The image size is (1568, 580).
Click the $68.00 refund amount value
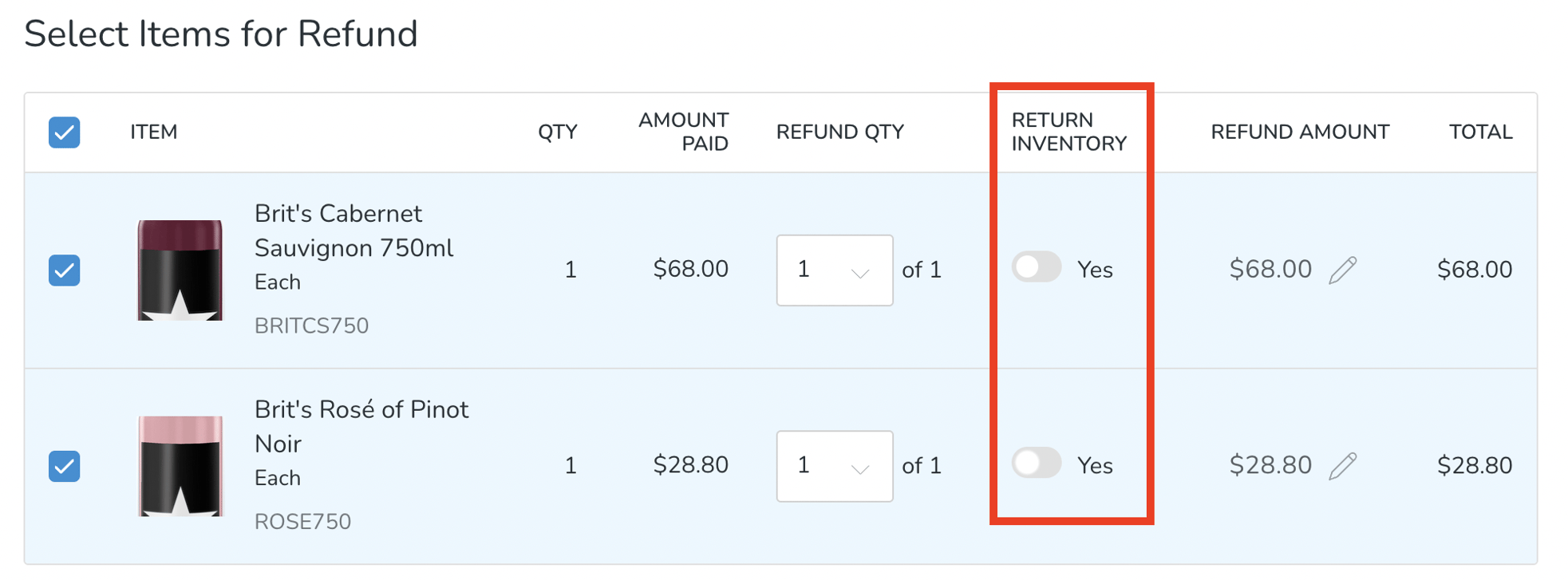point(1272,270)
